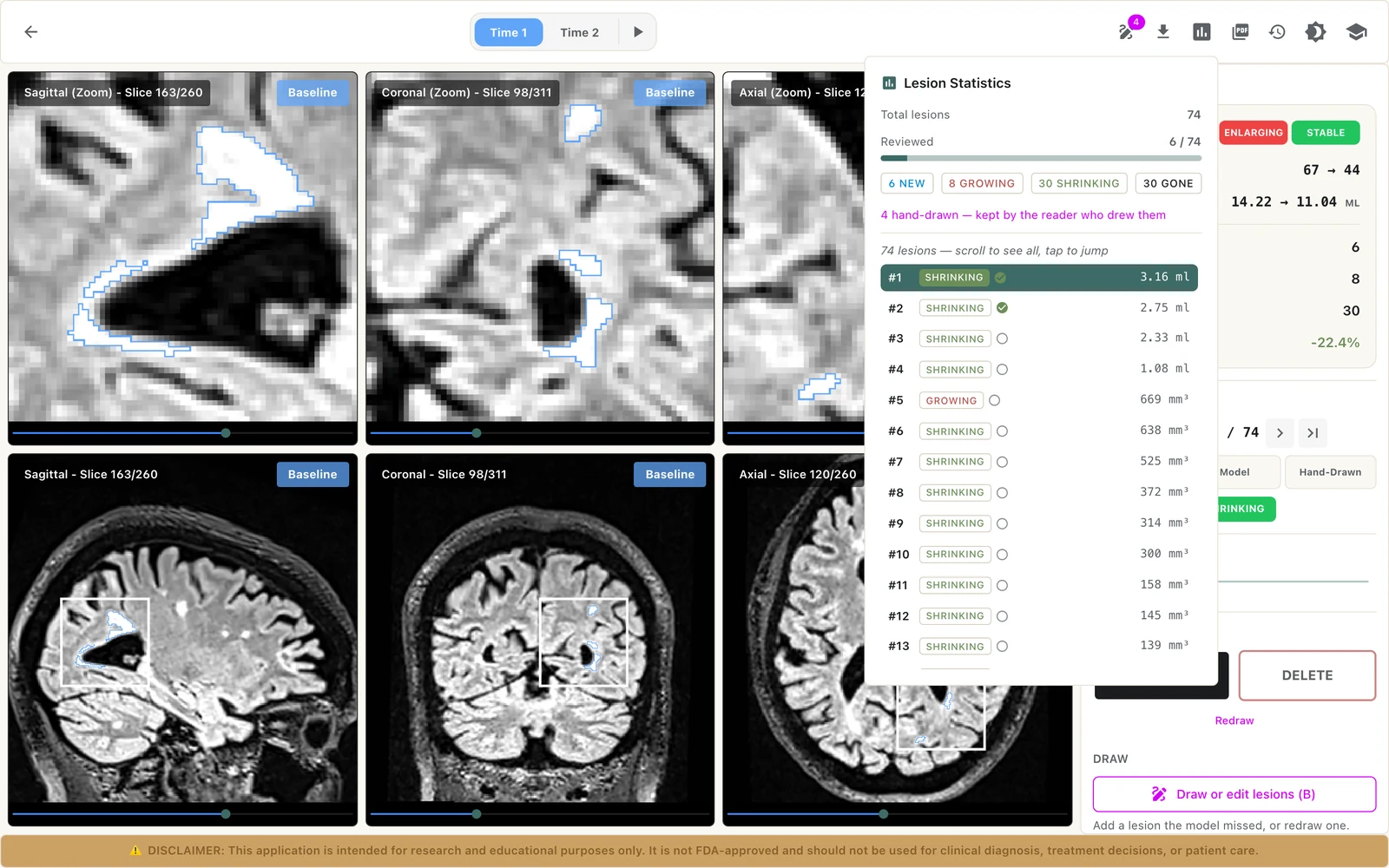The width and height of the screenshot is (1389, 868).
Task: Adjust the Sagittal Zoom slice slider
Action: point(182,432)
